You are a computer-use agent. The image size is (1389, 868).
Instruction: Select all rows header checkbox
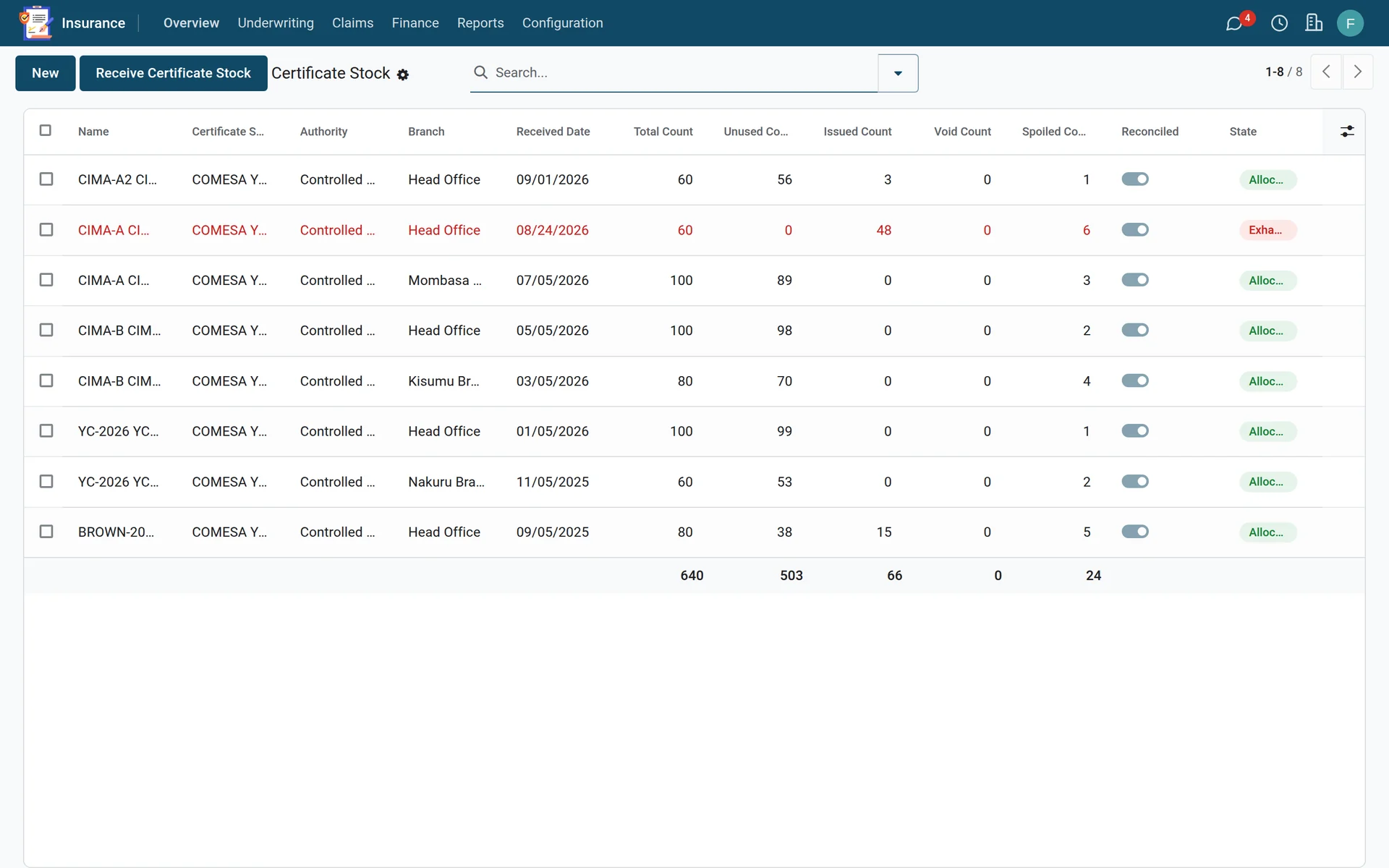pos(46,130)
